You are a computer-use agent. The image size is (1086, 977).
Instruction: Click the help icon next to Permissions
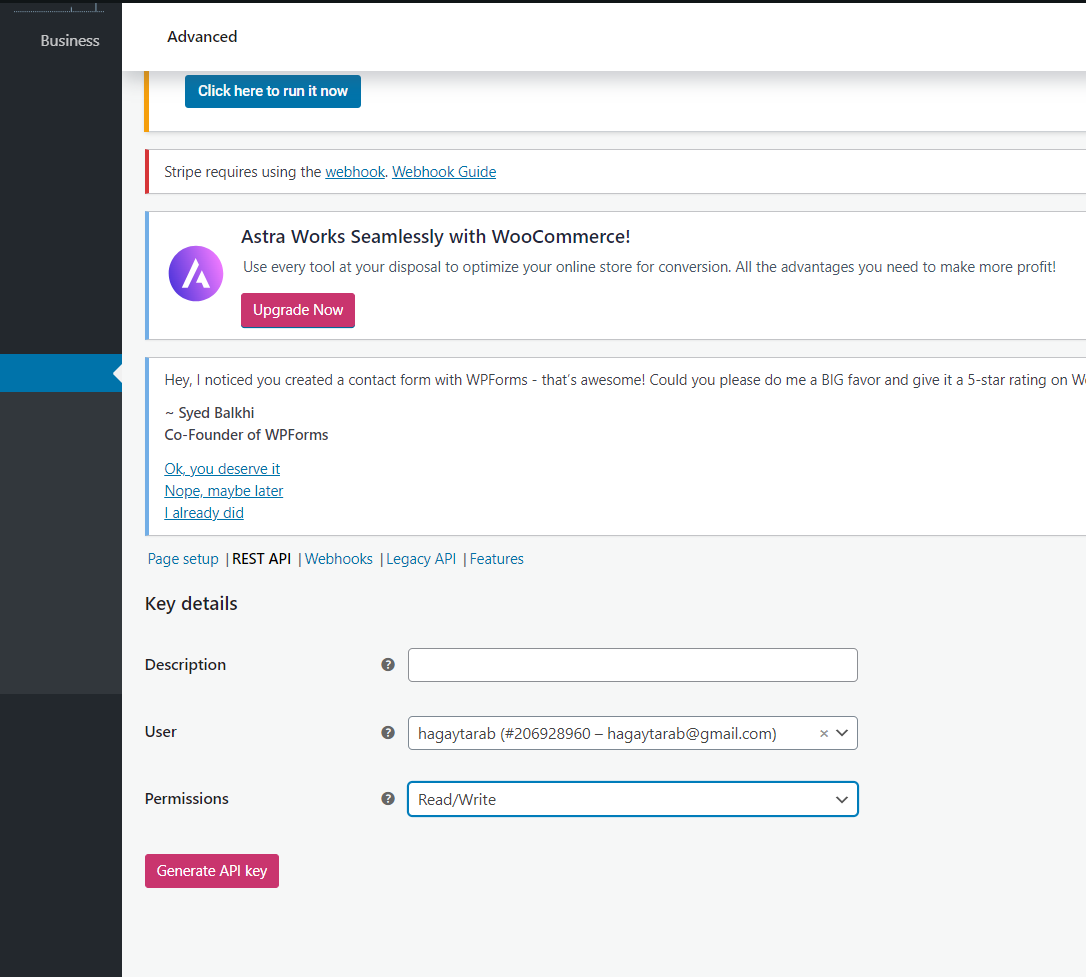coord(388,799)
